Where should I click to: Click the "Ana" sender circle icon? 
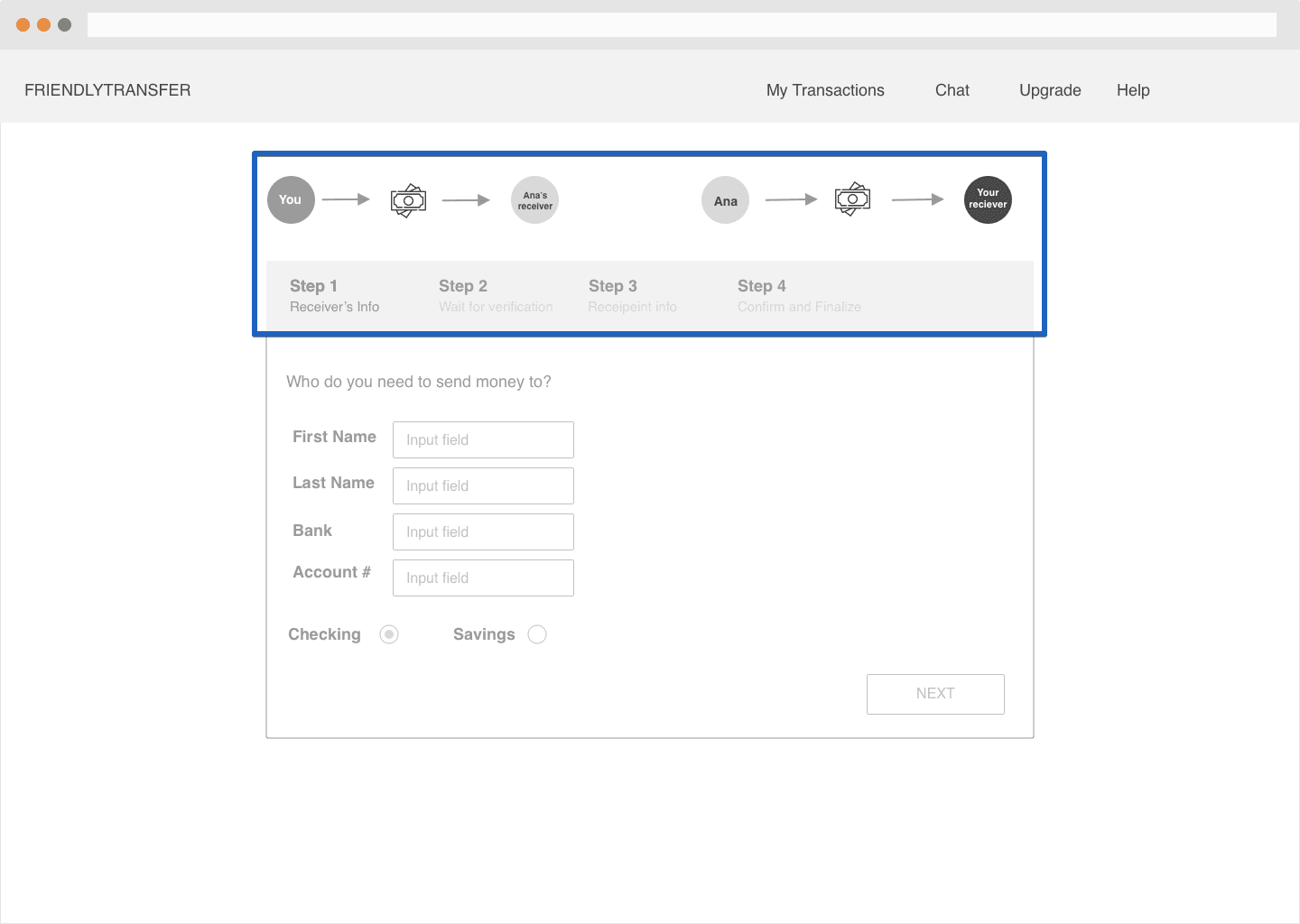[x=725, y=199]
